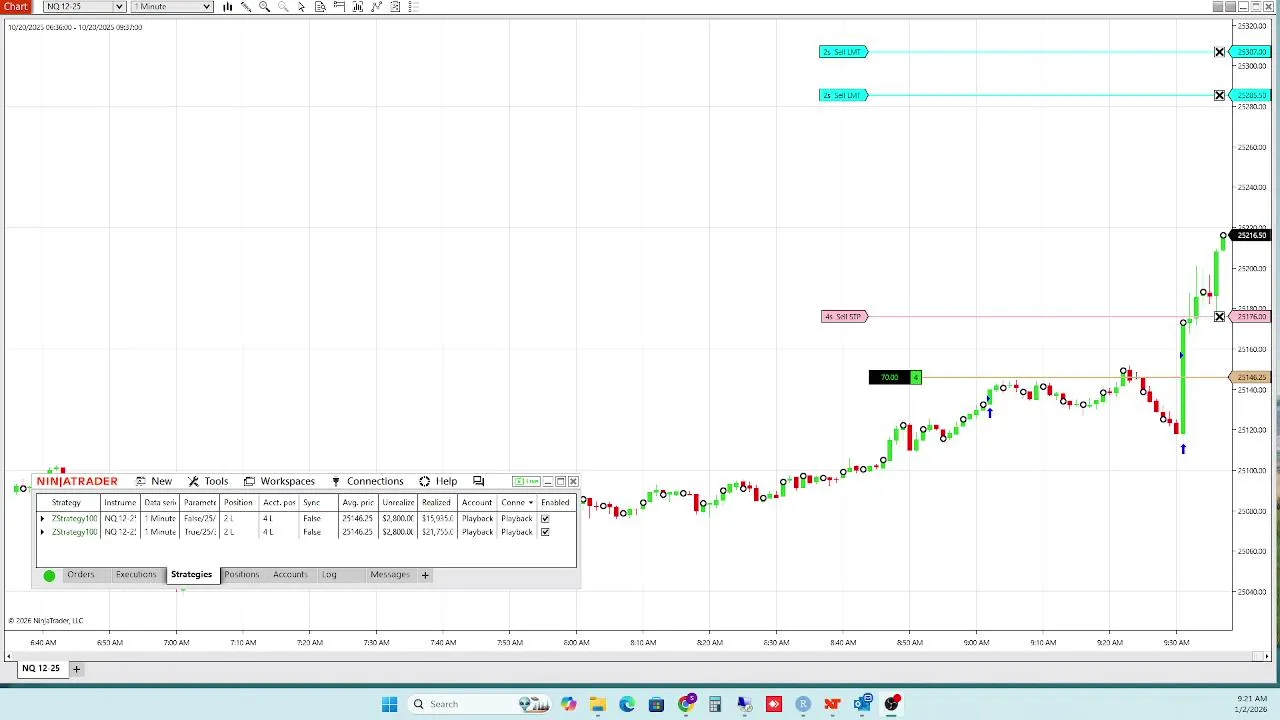Open the Chart Trader panel icon

pyautogui.click(x=339, y=7)
